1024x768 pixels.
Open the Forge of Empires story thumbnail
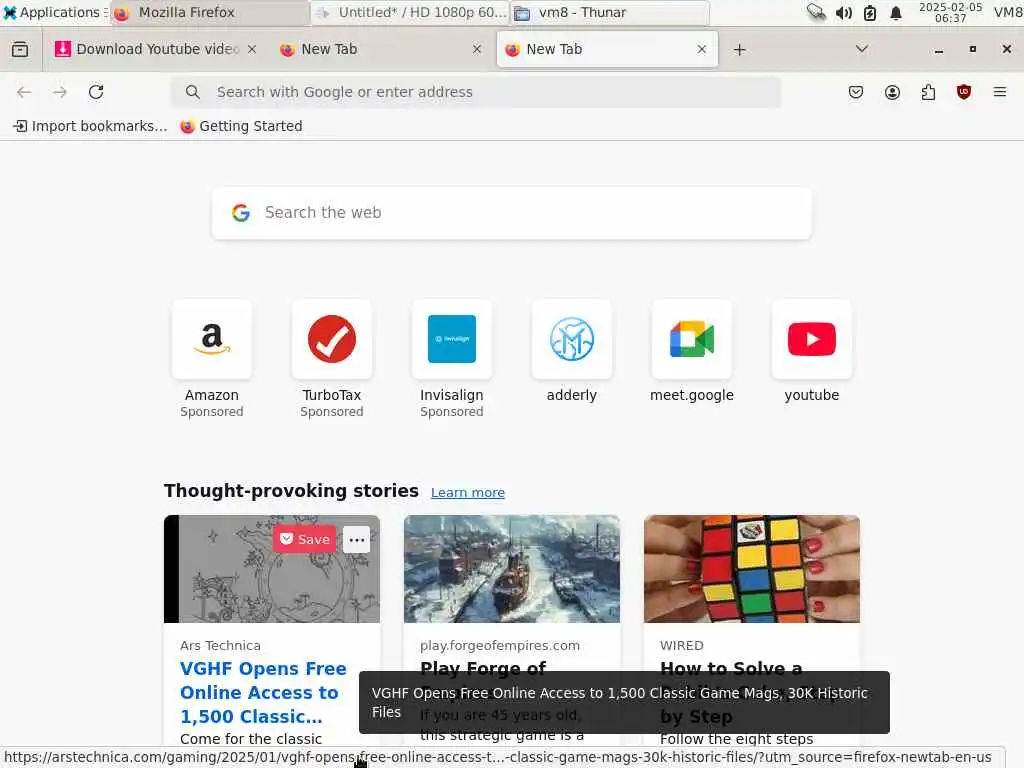pos(511,569)
